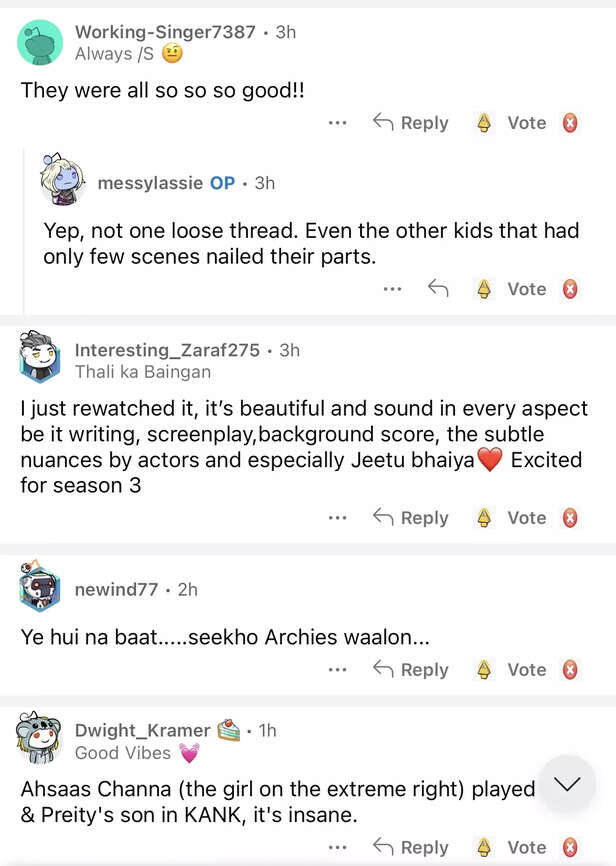The width and height of the screenshot is (616, 866).
Task: Upvote Working-Singer7387's comment
Action: [485, 123]
